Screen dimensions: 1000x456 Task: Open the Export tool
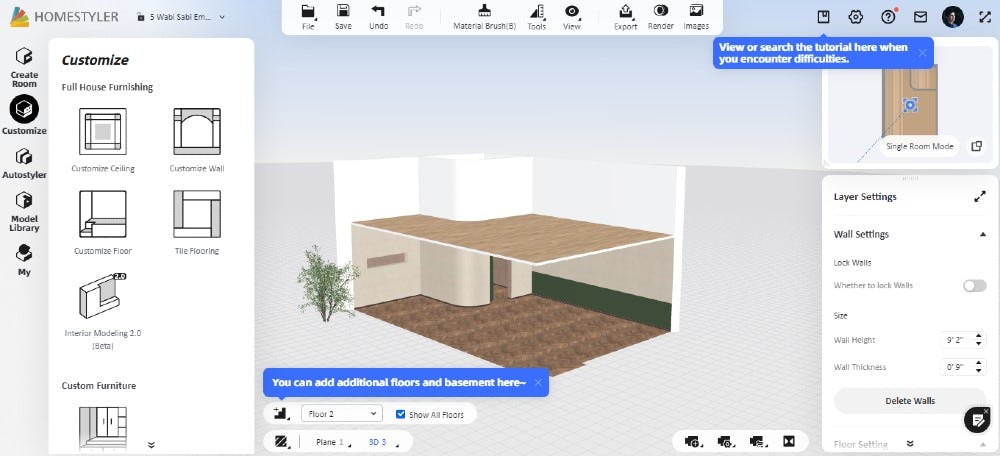click(x=625, y=16)
